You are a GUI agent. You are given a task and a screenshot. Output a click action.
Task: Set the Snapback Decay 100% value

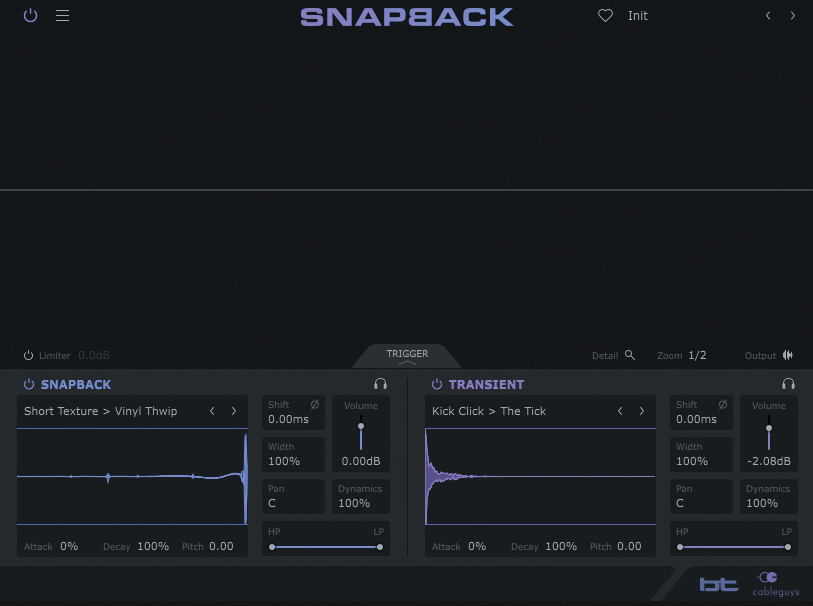pyautogui.click(x=153, y=546)
